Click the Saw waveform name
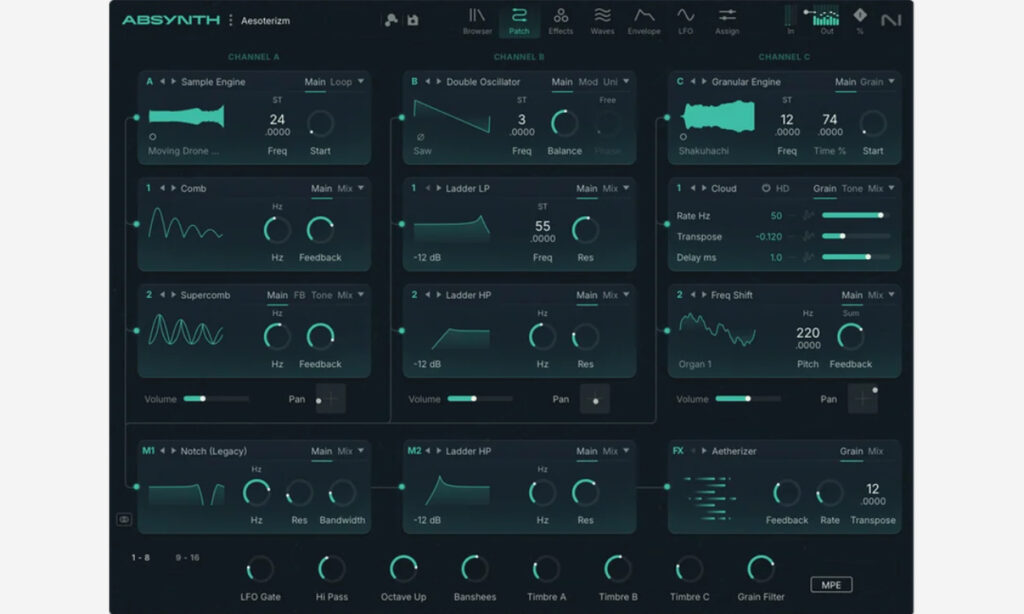The height and width of the screenshot is (614, 1024). coord(423,151)
